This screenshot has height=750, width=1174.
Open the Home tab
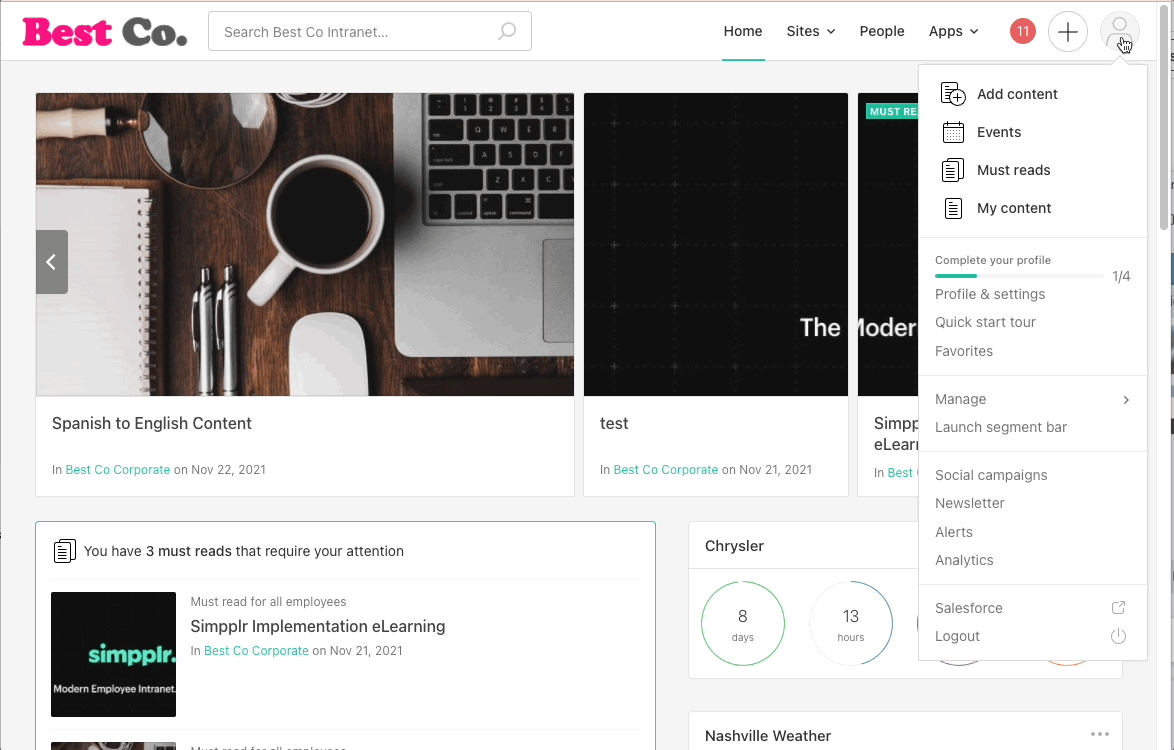click(743, 31)
